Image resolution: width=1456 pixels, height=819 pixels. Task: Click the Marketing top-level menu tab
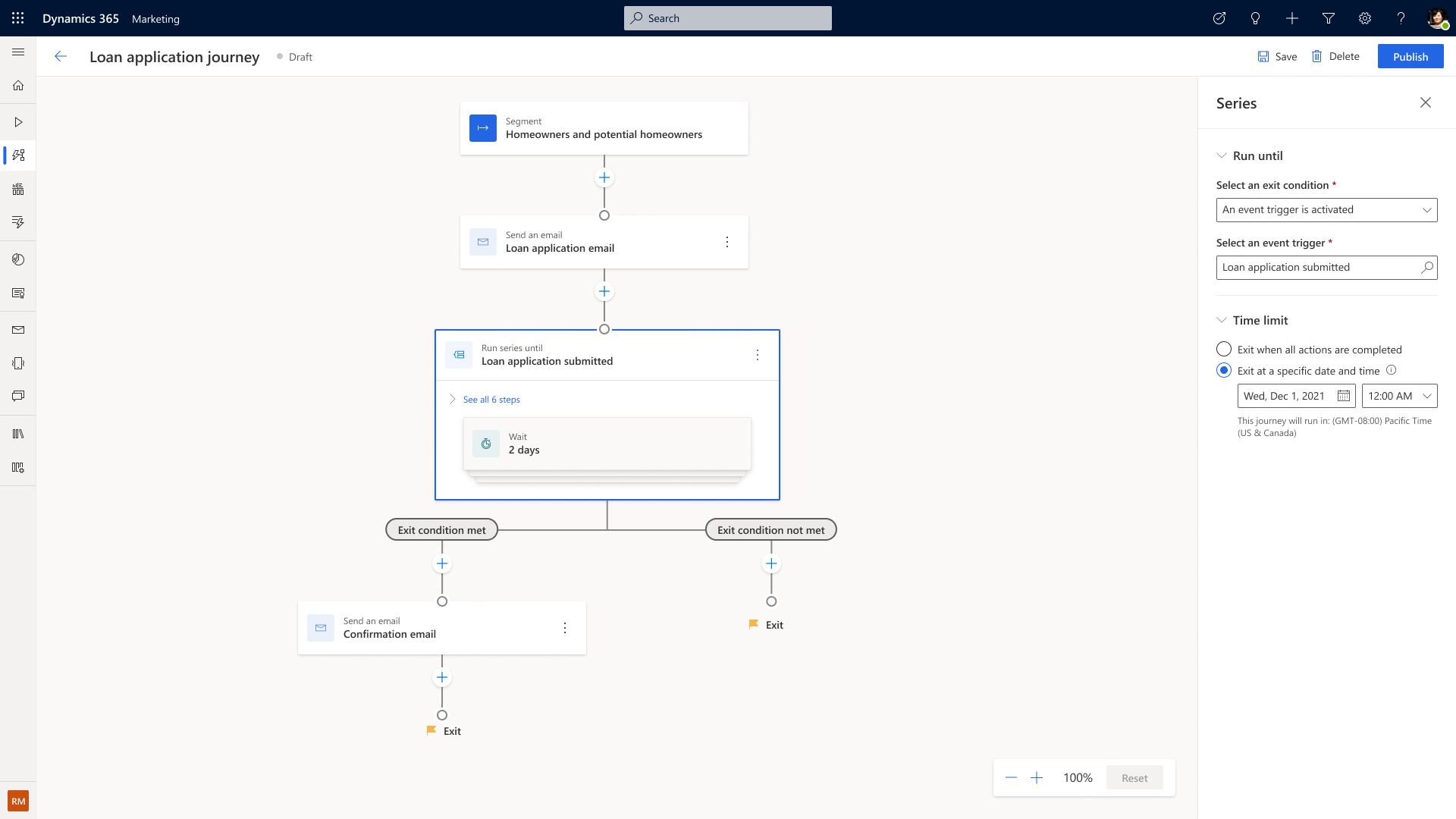coord(155,18)
